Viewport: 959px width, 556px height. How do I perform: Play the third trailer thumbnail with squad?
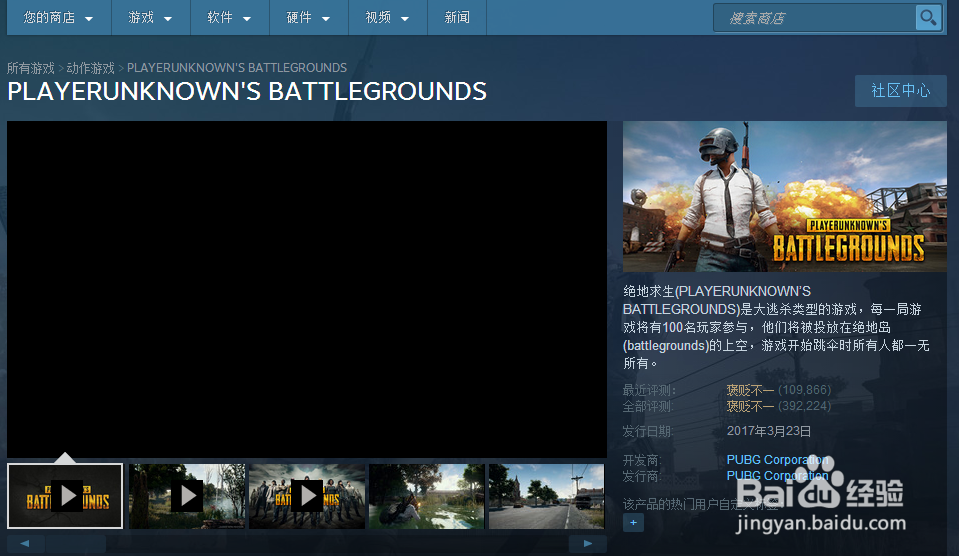click(x=307, y=496)
